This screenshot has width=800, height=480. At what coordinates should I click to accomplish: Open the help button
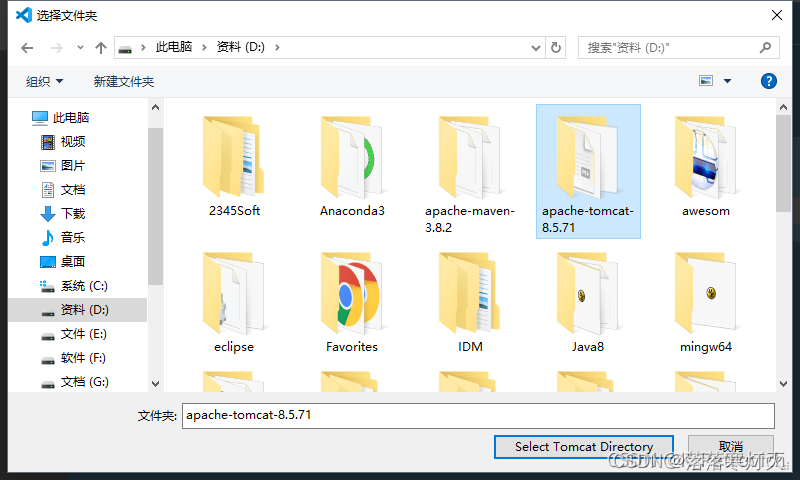pos(768,81)
